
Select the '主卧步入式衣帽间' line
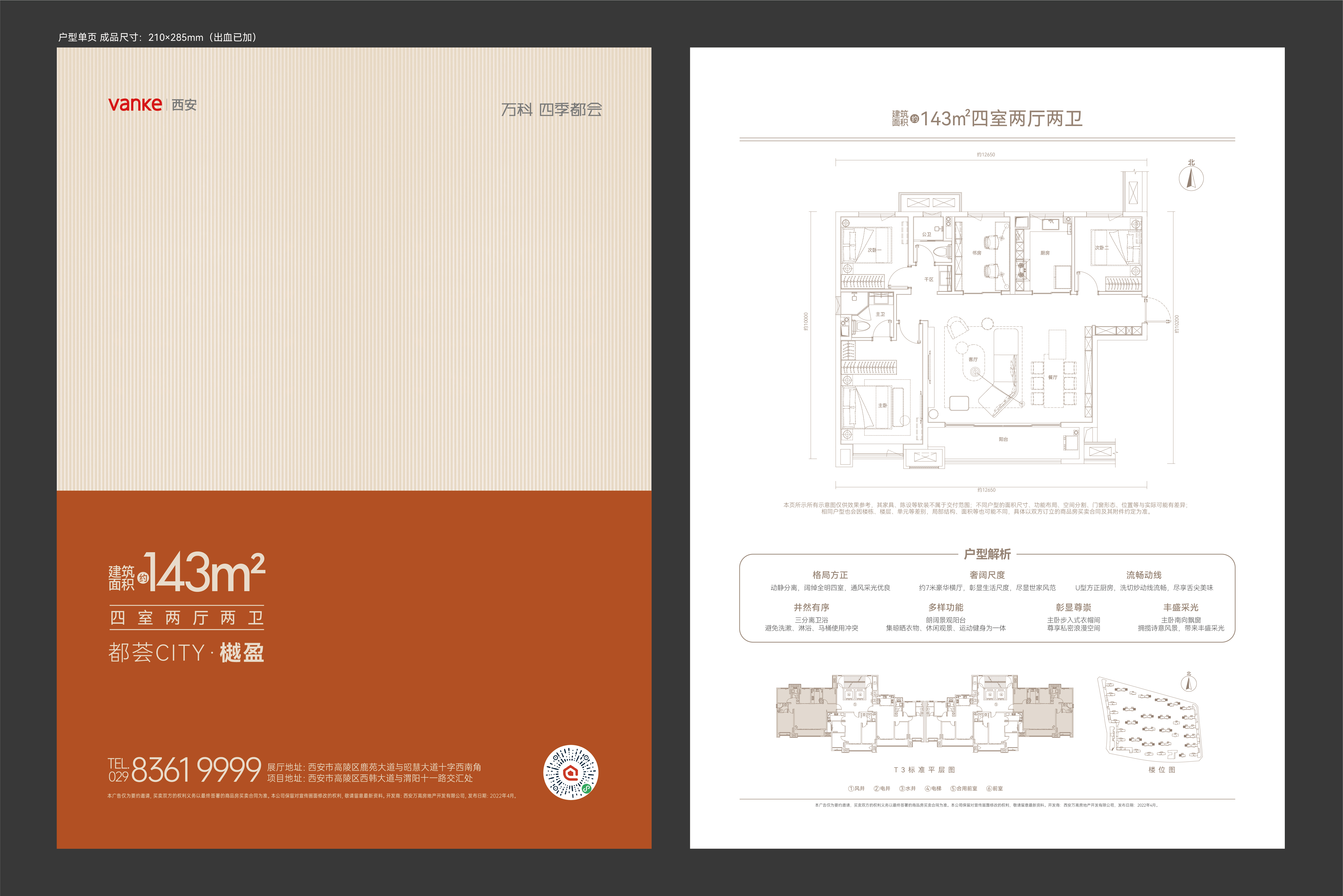click(1073, 620)
